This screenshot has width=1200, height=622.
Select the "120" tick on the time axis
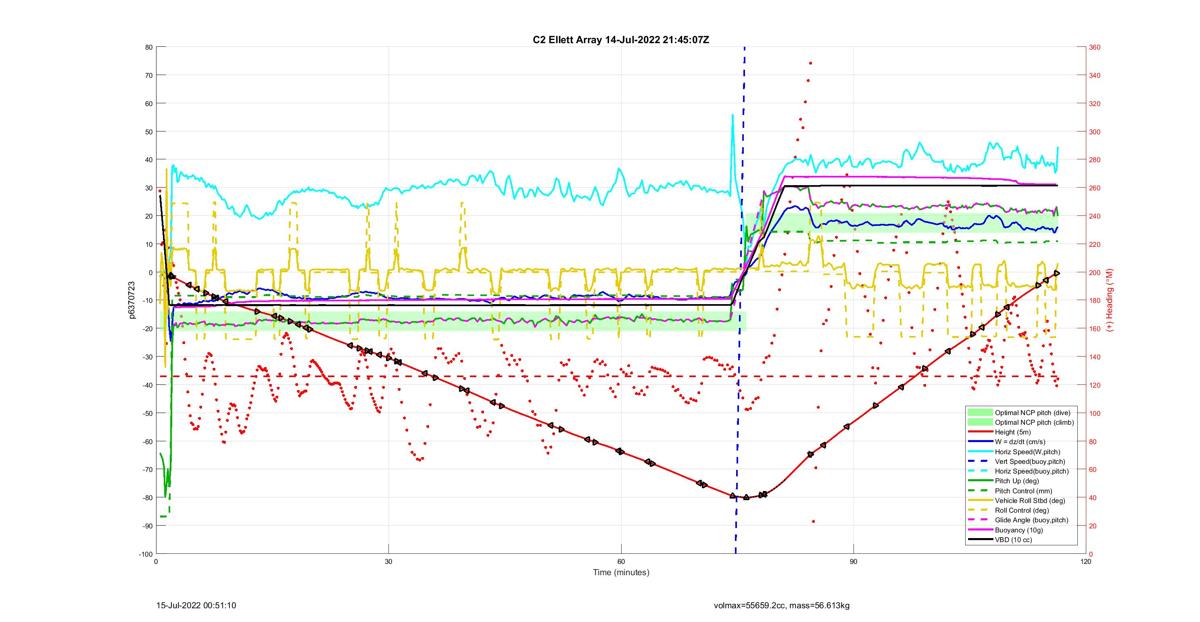coord(1086,562)
